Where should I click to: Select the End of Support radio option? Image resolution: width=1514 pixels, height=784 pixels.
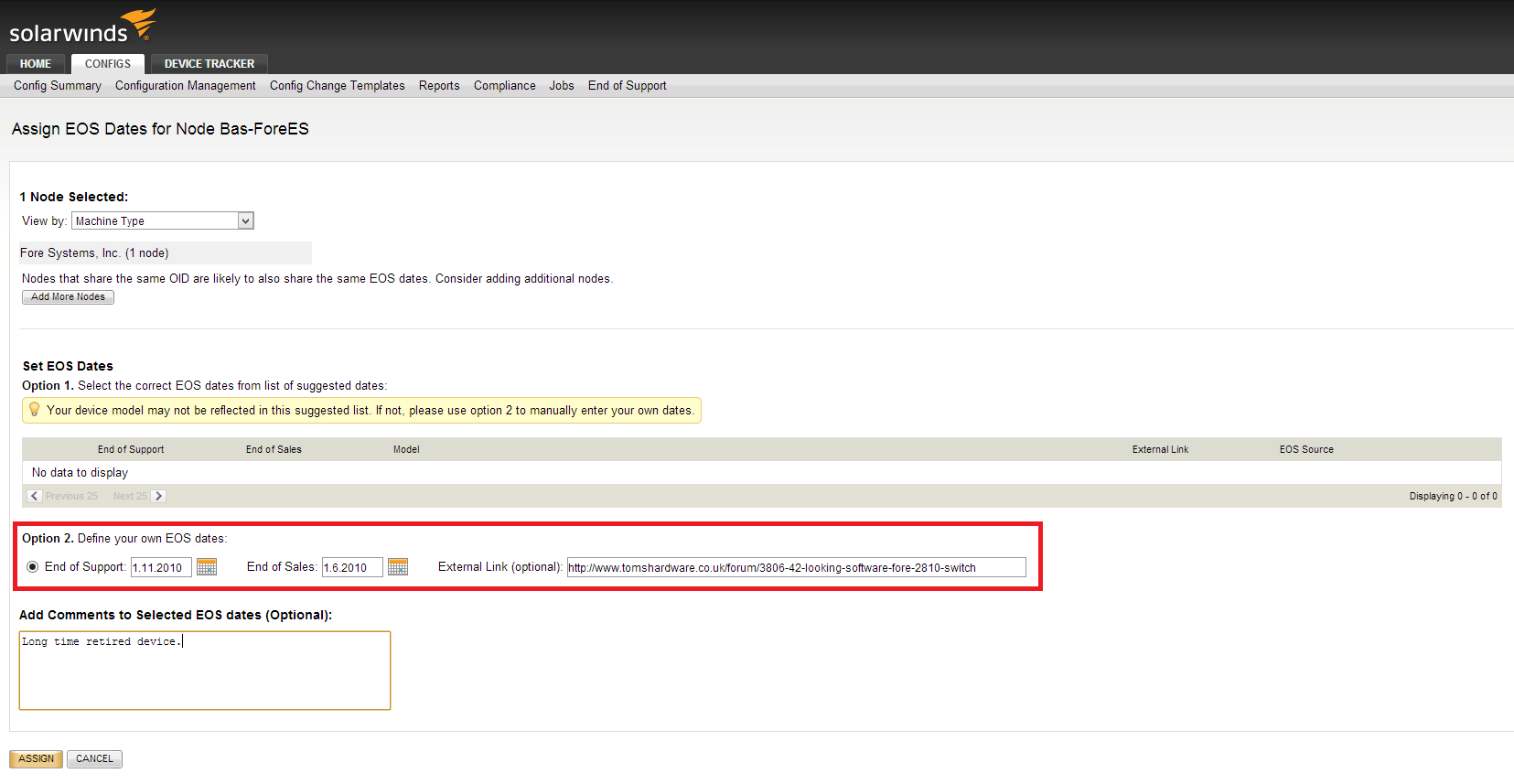point(33,567)
